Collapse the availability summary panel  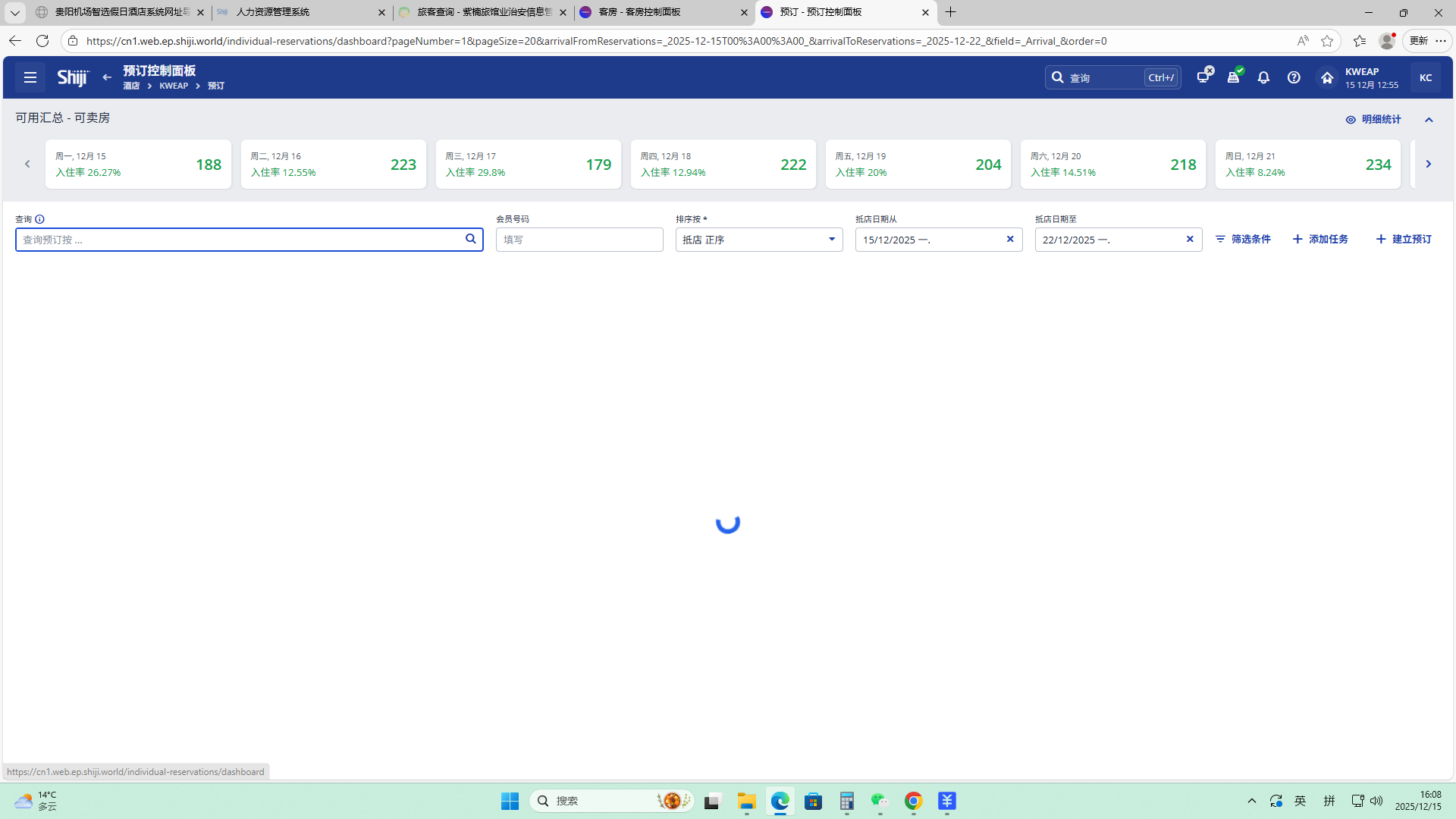pyautogui.click(x=1429, y=120)
